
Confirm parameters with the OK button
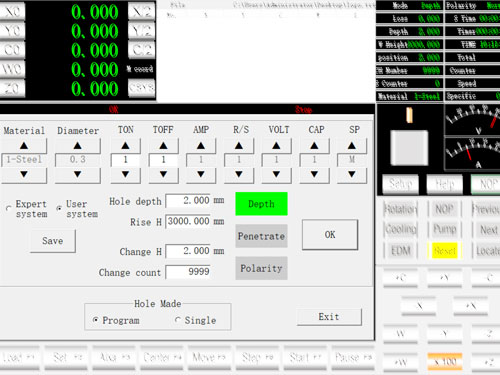[330, 235]
